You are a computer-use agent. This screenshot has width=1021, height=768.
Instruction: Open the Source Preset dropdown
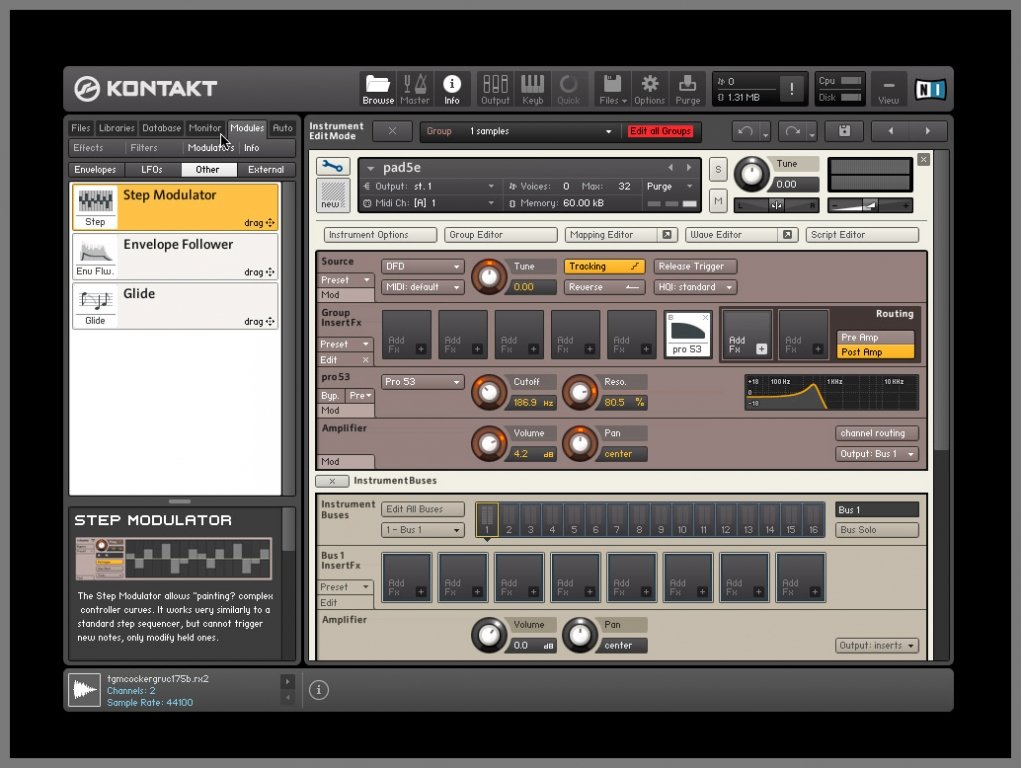point(345,279)
